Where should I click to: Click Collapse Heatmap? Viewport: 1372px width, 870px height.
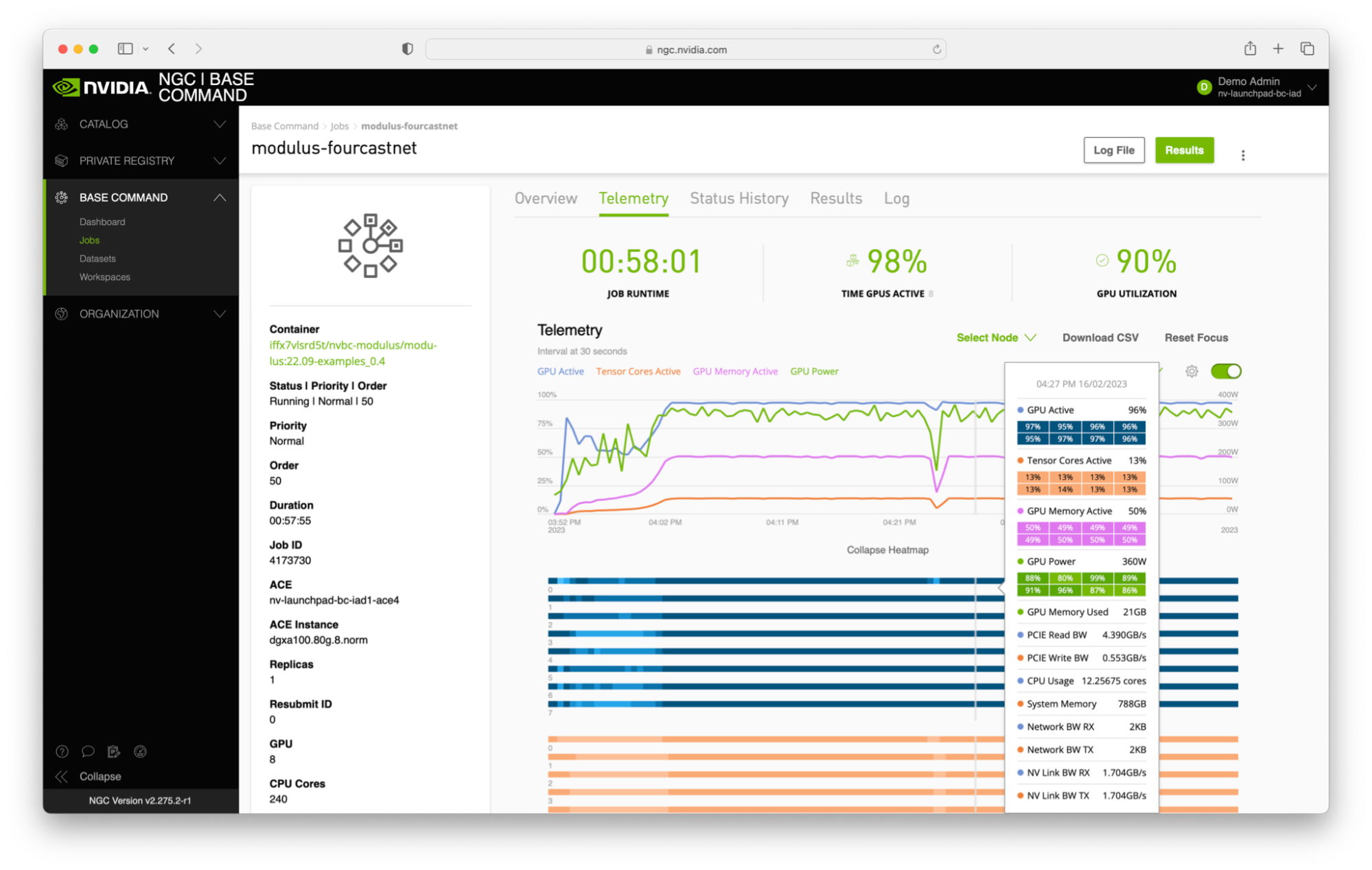pyautogui.click(x=887, y=550)
